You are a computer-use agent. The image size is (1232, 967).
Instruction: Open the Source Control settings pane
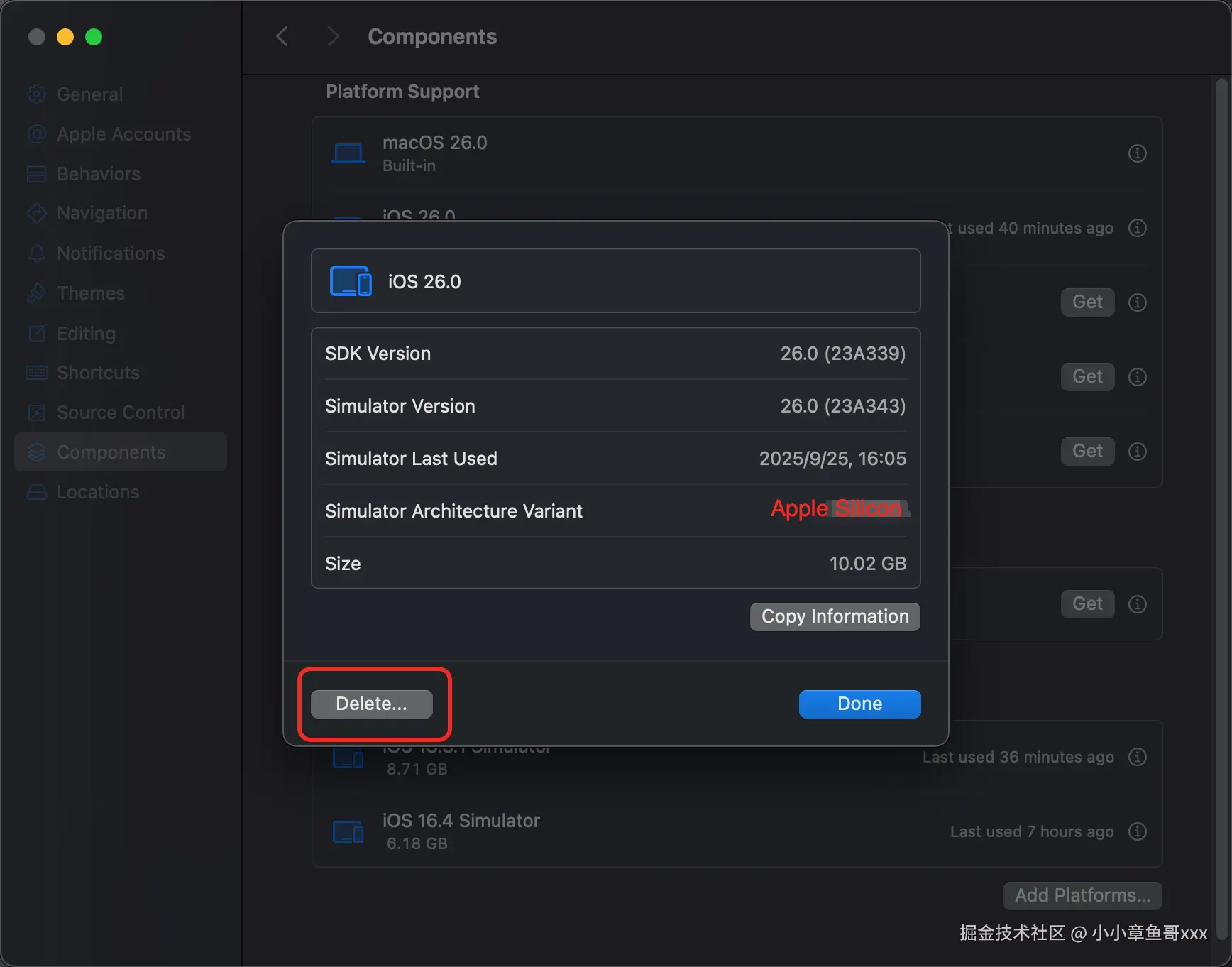coord(120,413)
